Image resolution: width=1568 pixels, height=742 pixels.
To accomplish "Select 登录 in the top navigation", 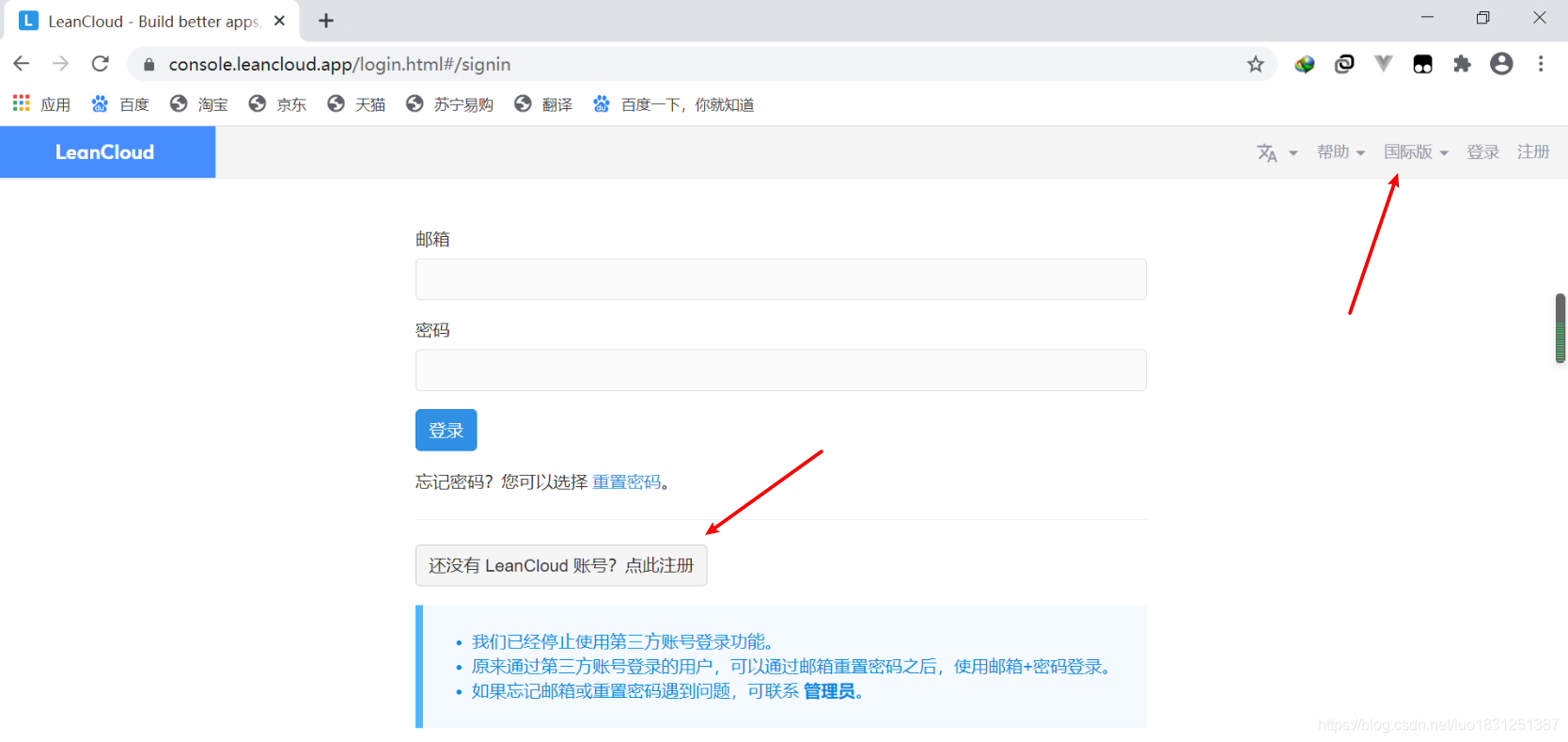I will tap(1482, 152).
